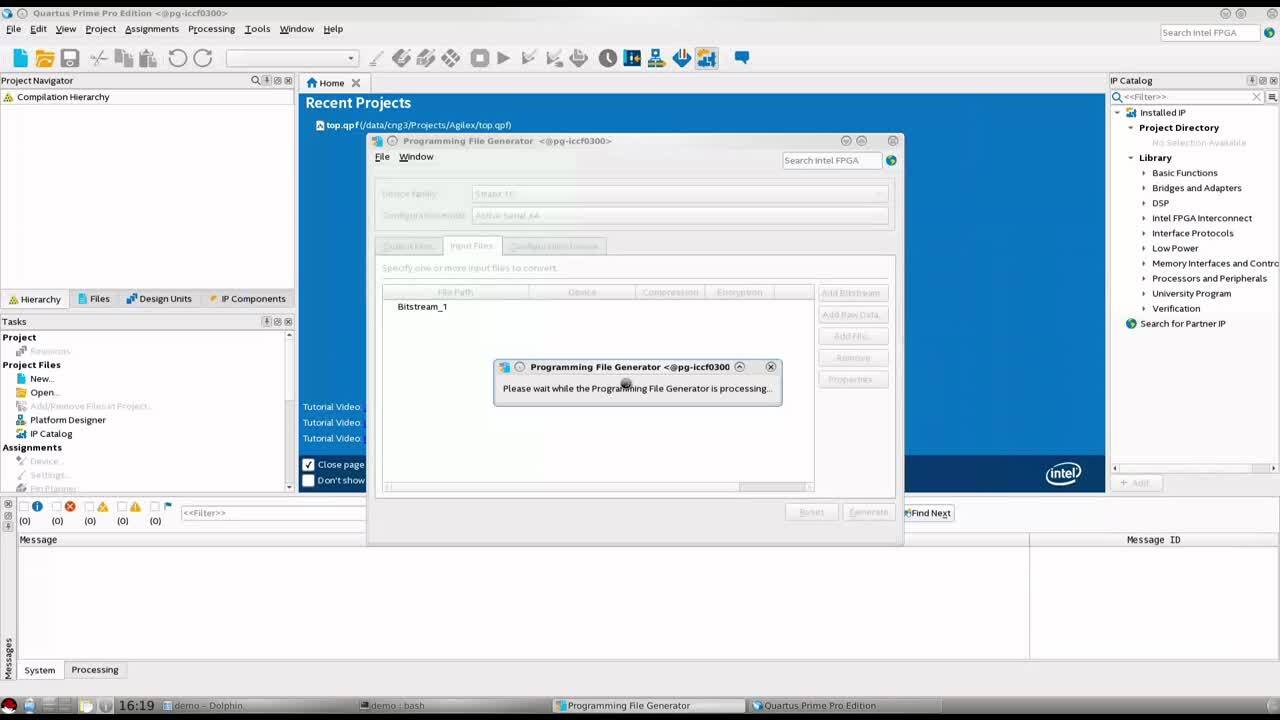
Task: Click the Find Next button
Action: (929, 513)
